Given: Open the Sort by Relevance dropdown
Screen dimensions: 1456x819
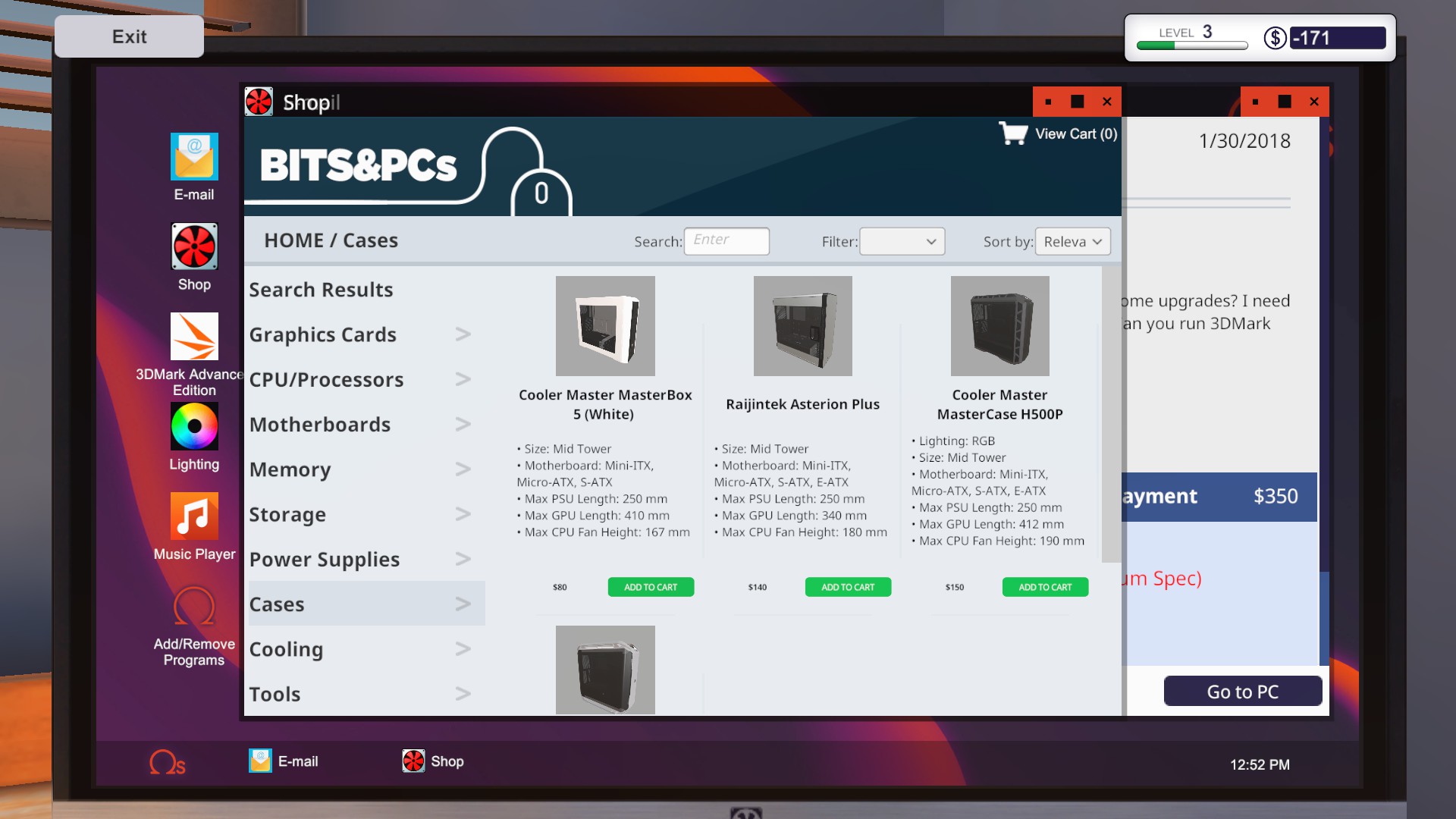Looking at the screenshot, I should pos(1072,241).
